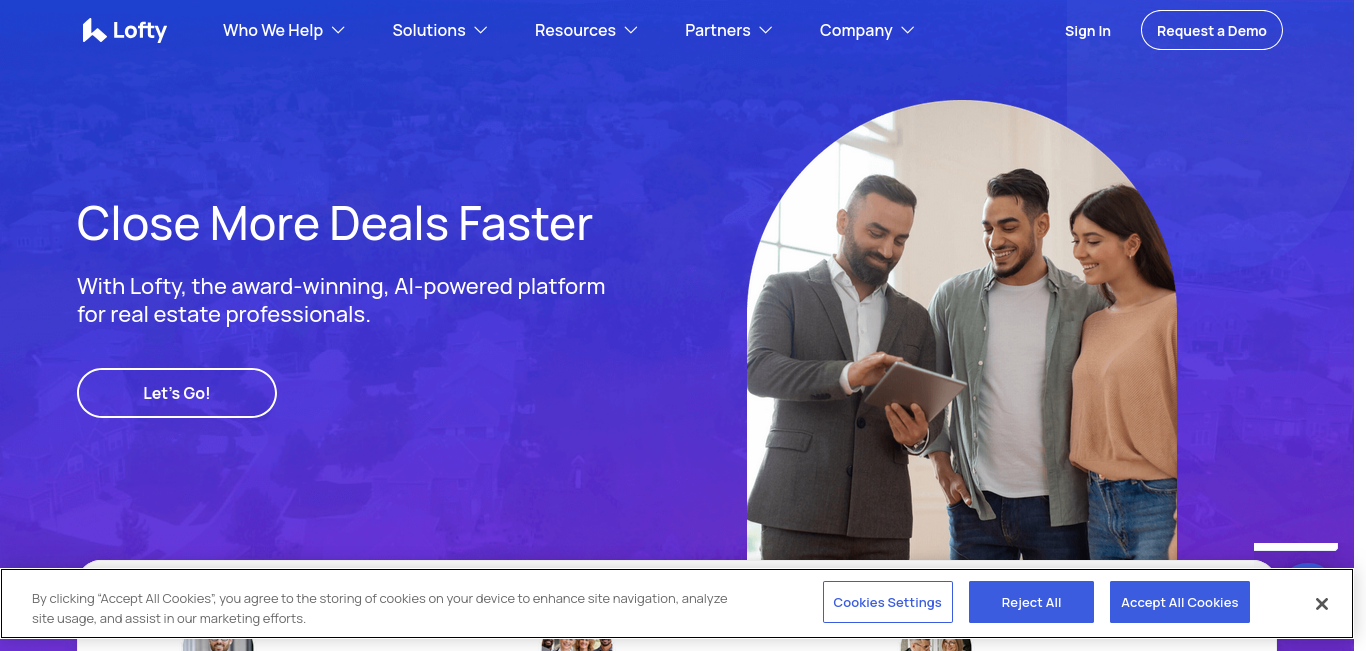This screenshot has height=651, width=1366.
Task: Click the Let's Go! button
Action: (x=177, y=393)
